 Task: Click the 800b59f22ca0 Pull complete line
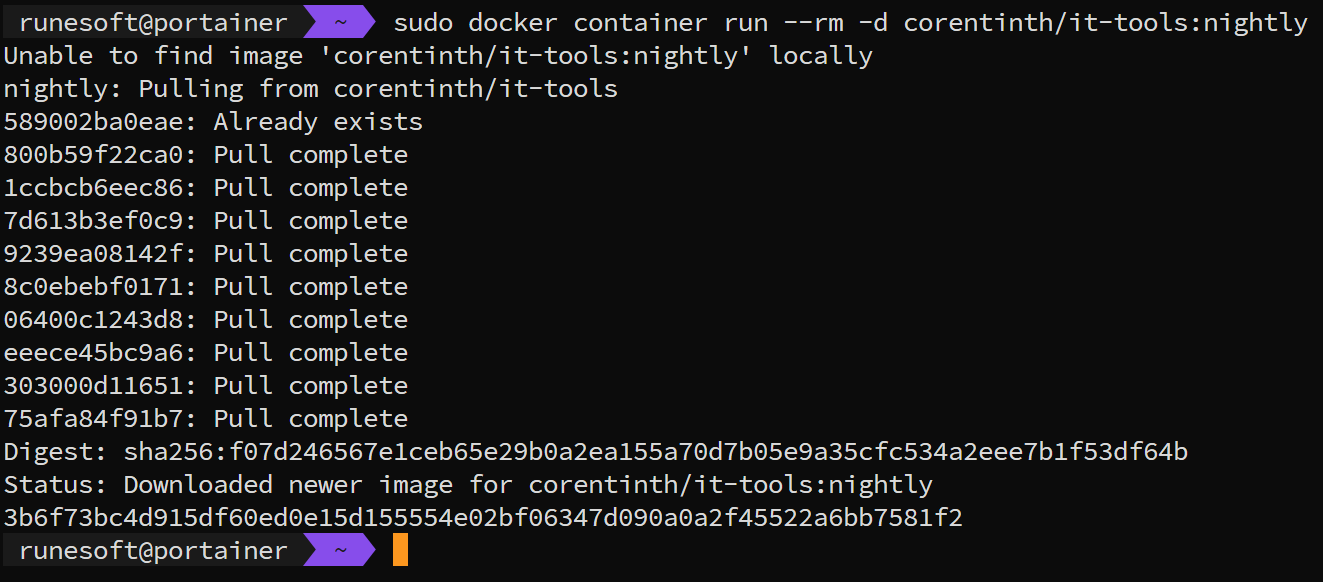[206, 155]
